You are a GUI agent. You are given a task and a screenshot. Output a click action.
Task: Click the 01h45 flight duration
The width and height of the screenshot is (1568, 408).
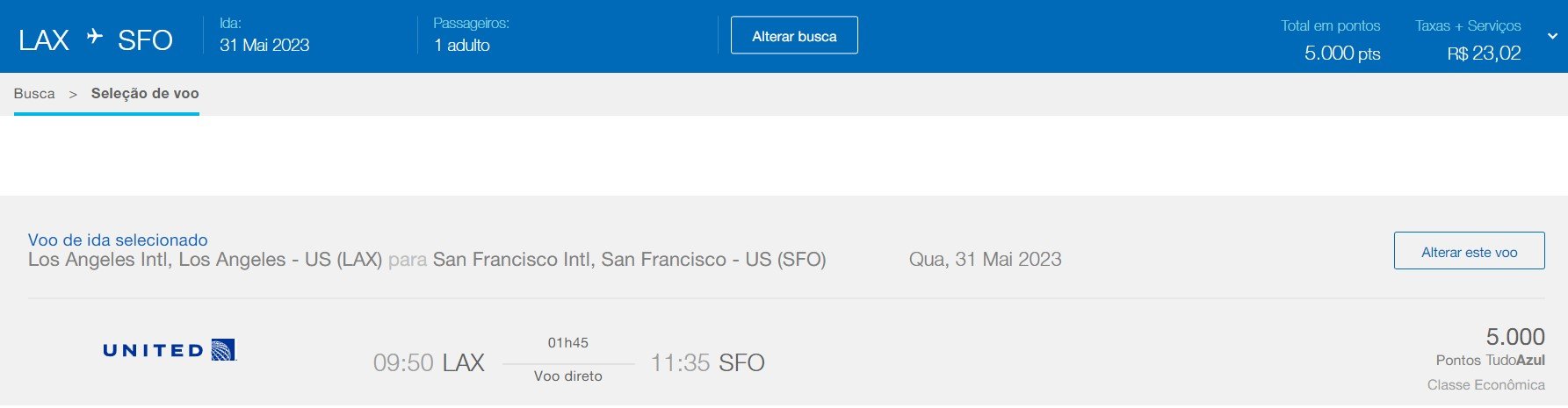568,343
